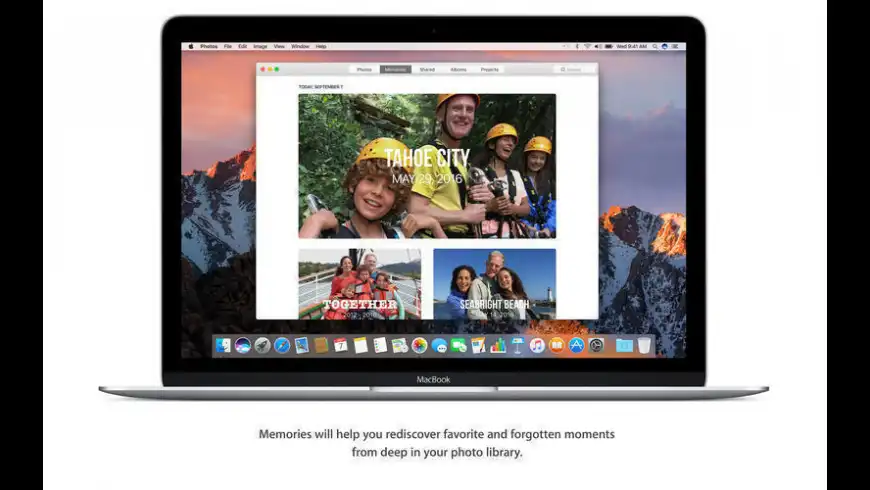Screen dimensions: 870x490
Task: Switch to the Photos tab
Action: pyautogui.click(x=365, y=69)
